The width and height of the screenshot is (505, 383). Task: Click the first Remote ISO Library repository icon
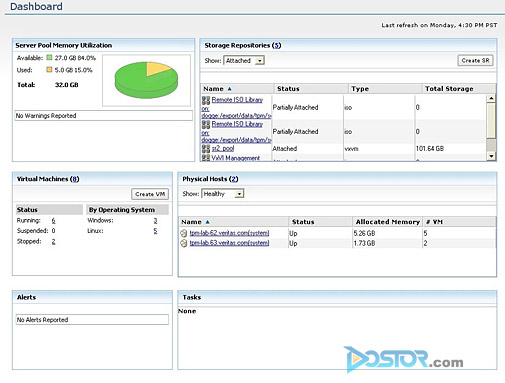coord(206,100)
